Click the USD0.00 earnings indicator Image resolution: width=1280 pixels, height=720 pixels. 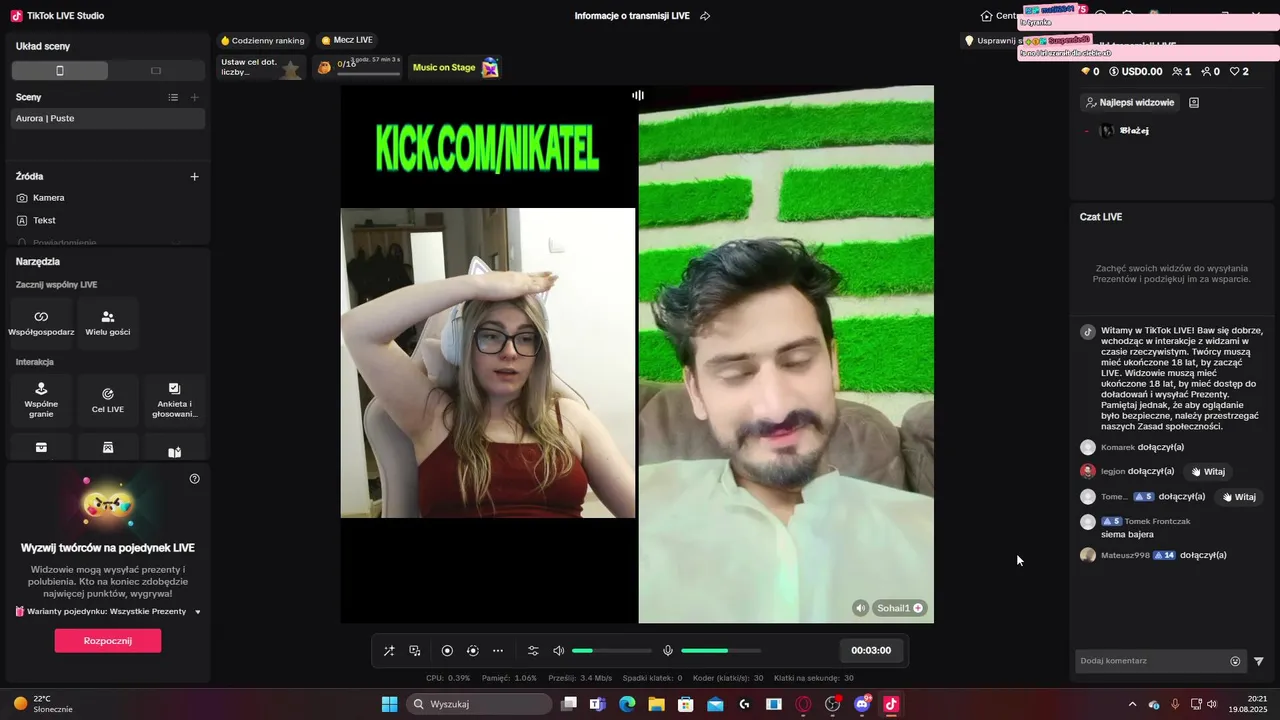1135,72
